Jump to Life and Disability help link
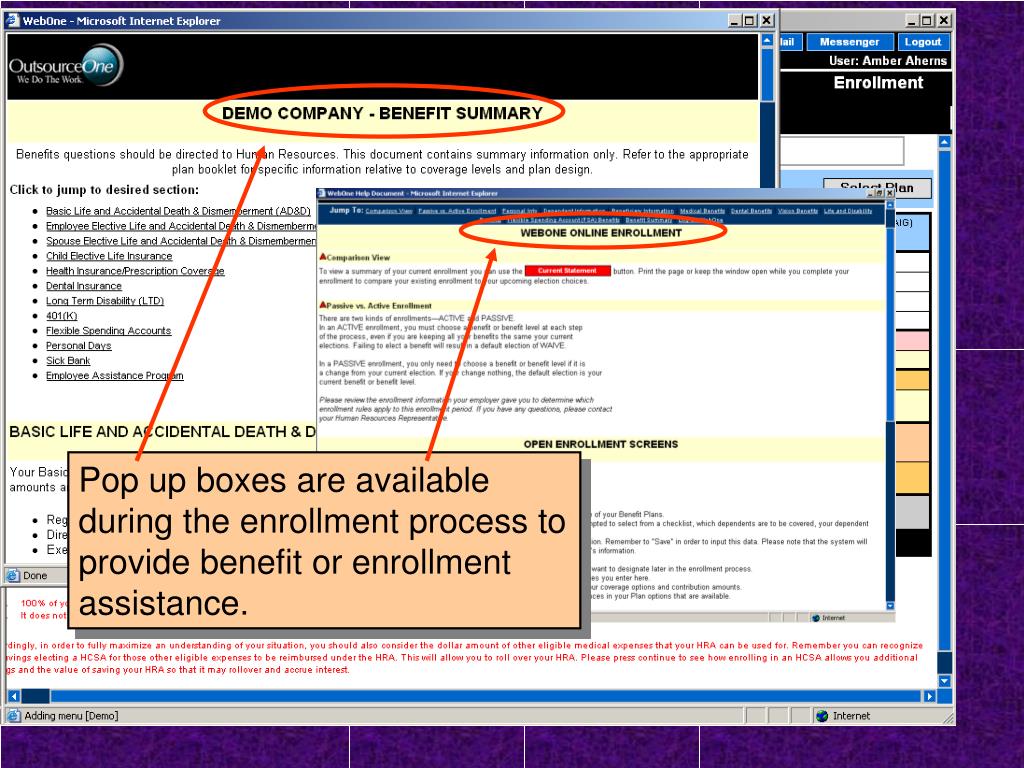Screen dimensions: 1024x768 point(848,211)
